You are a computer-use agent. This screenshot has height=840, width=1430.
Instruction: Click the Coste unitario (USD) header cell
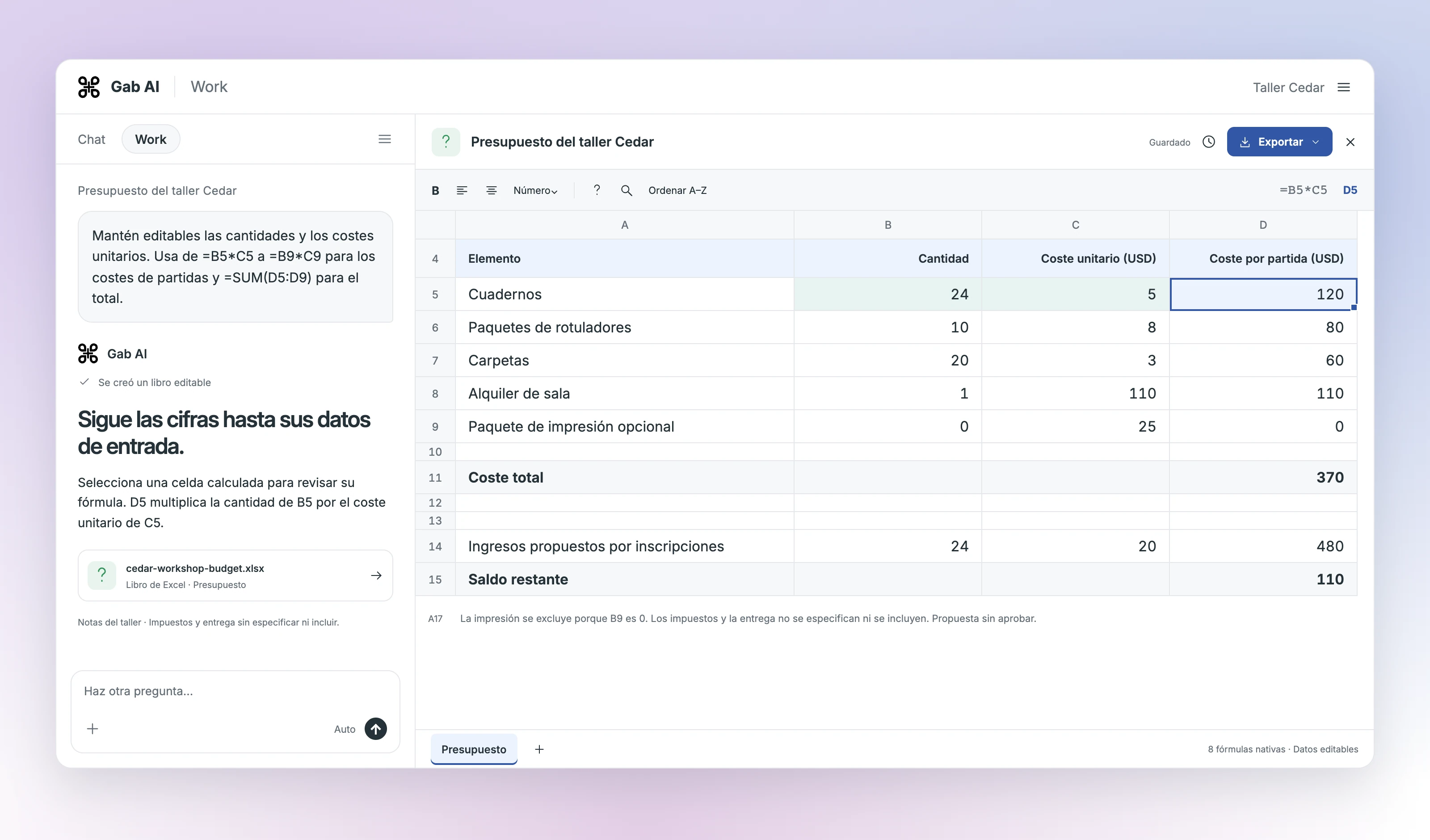click(x=1075, y=259)
